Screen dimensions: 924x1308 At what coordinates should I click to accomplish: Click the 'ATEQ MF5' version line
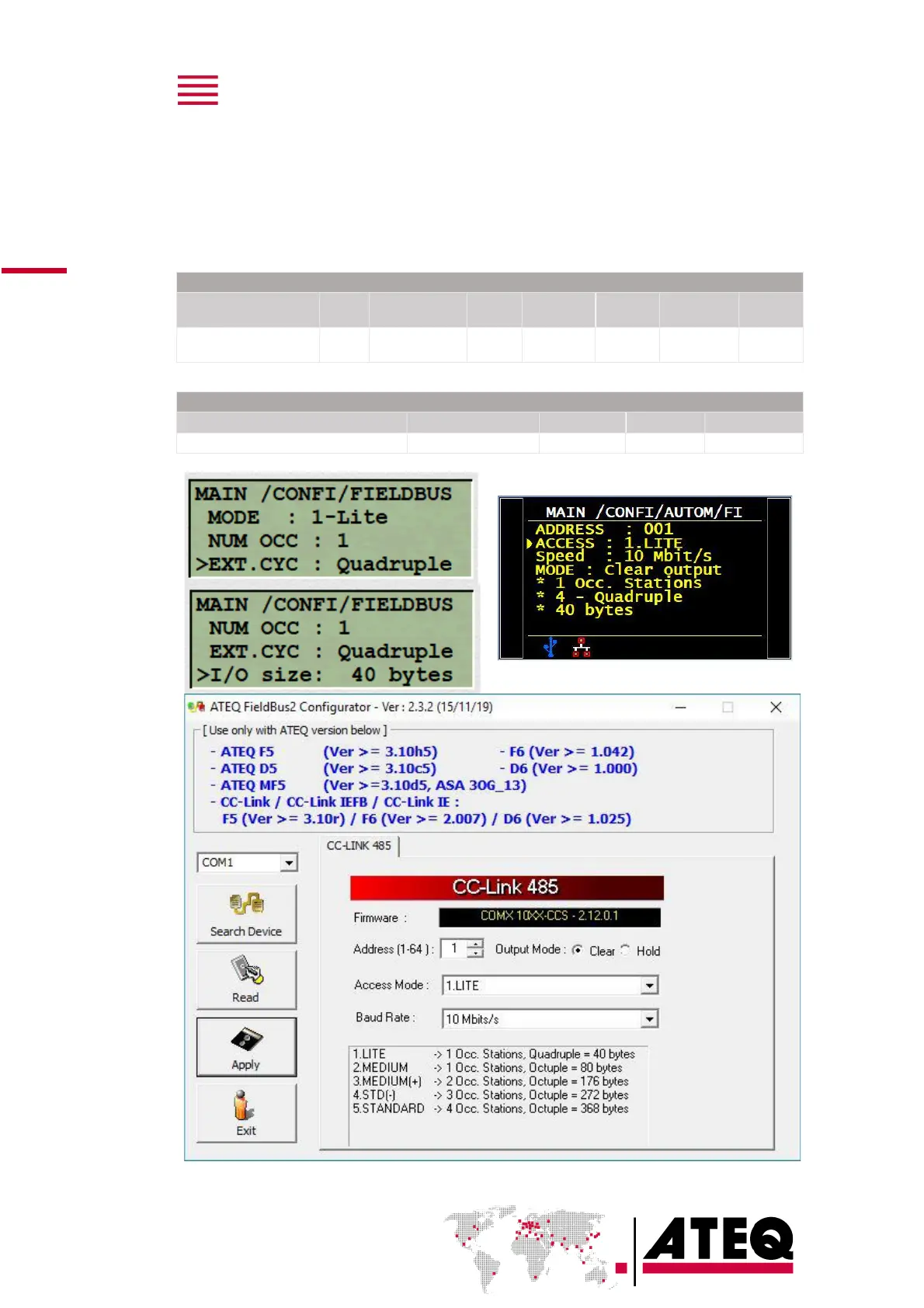[x=368, y=785]
